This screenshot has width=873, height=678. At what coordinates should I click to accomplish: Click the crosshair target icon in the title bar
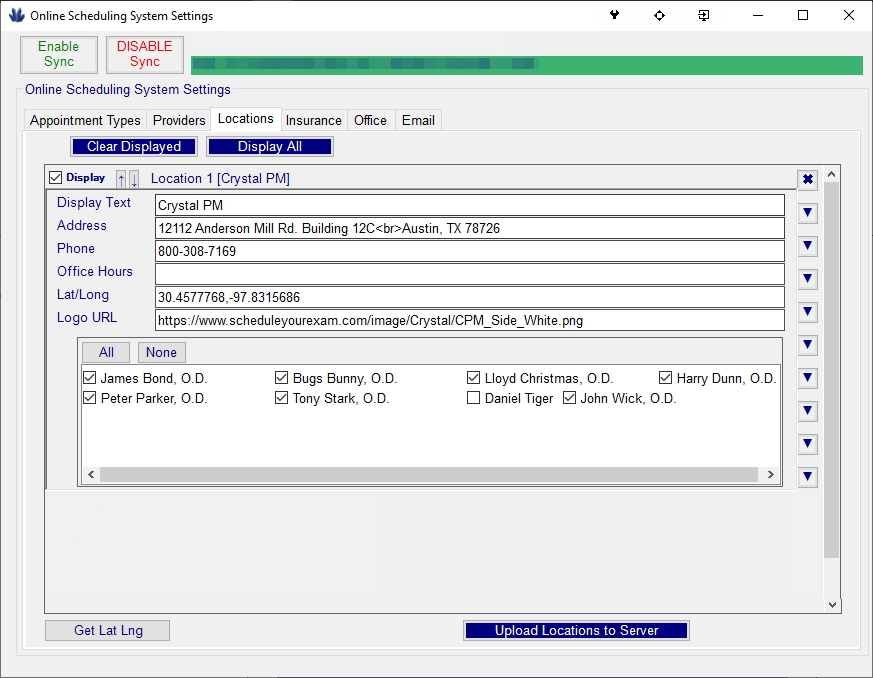[x=659, y=16]
